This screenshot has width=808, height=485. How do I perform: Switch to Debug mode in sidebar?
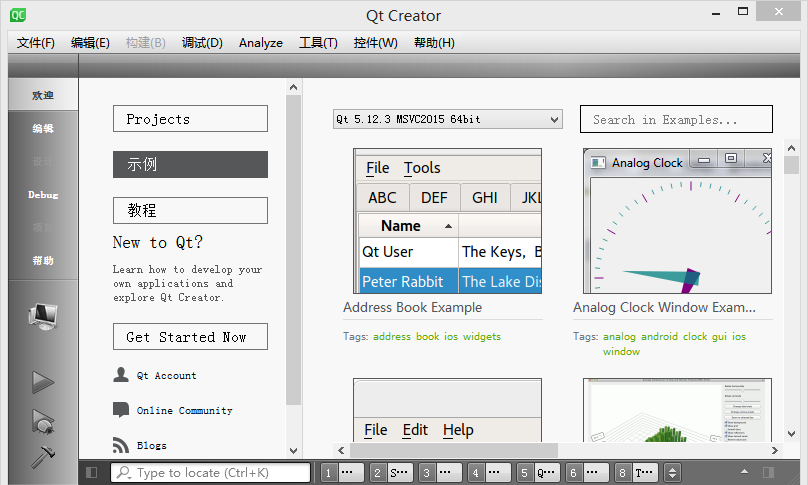point(43,195)
